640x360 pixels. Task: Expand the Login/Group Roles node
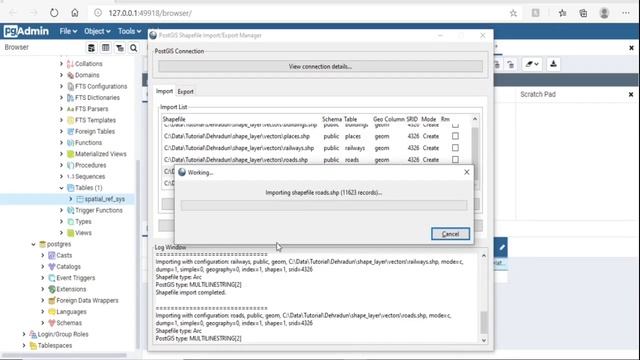[x=24, y=334]
